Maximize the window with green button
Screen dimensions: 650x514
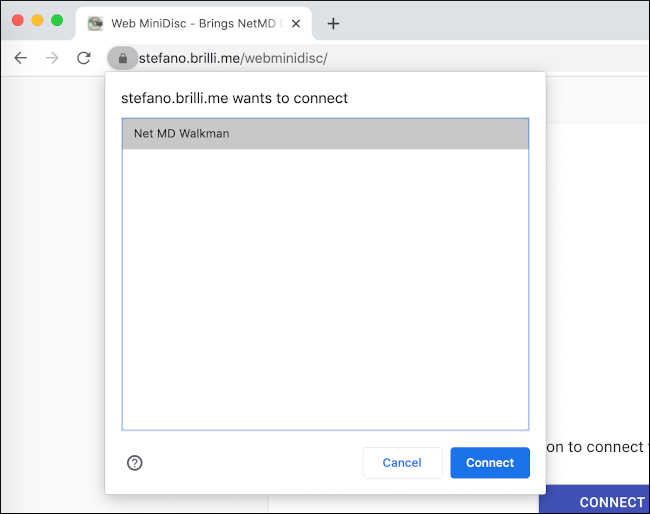(x=57, y=20)
